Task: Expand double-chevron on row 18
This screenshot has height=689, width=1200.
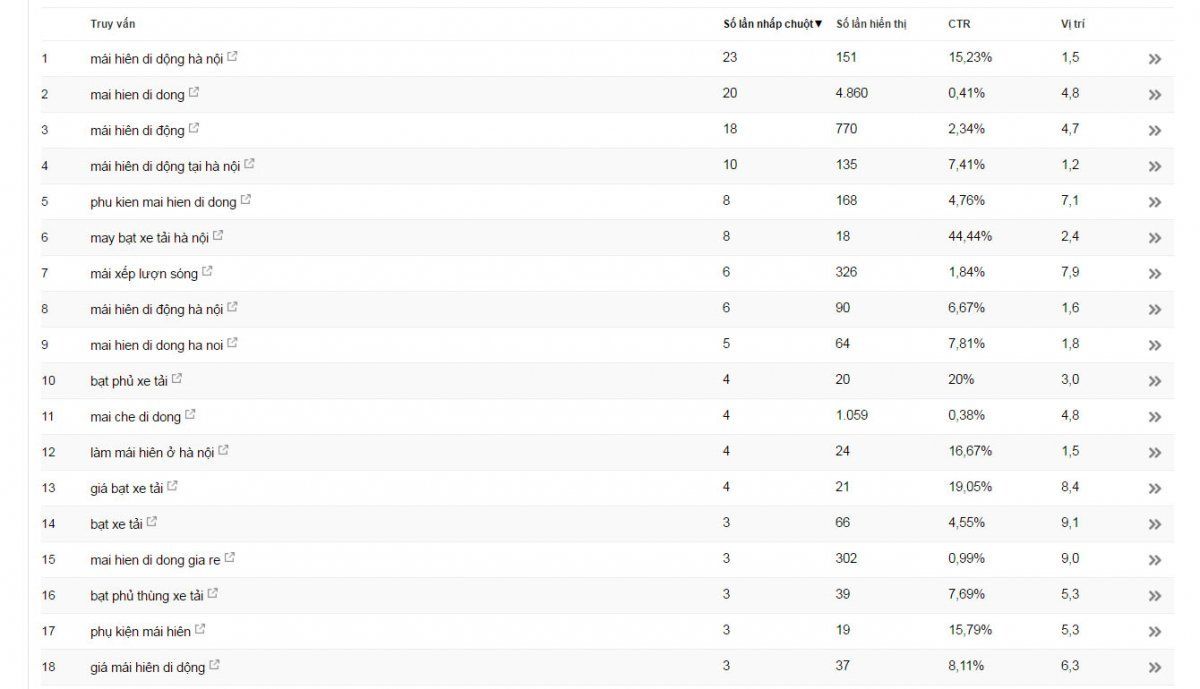Action: pos(1155,668)
